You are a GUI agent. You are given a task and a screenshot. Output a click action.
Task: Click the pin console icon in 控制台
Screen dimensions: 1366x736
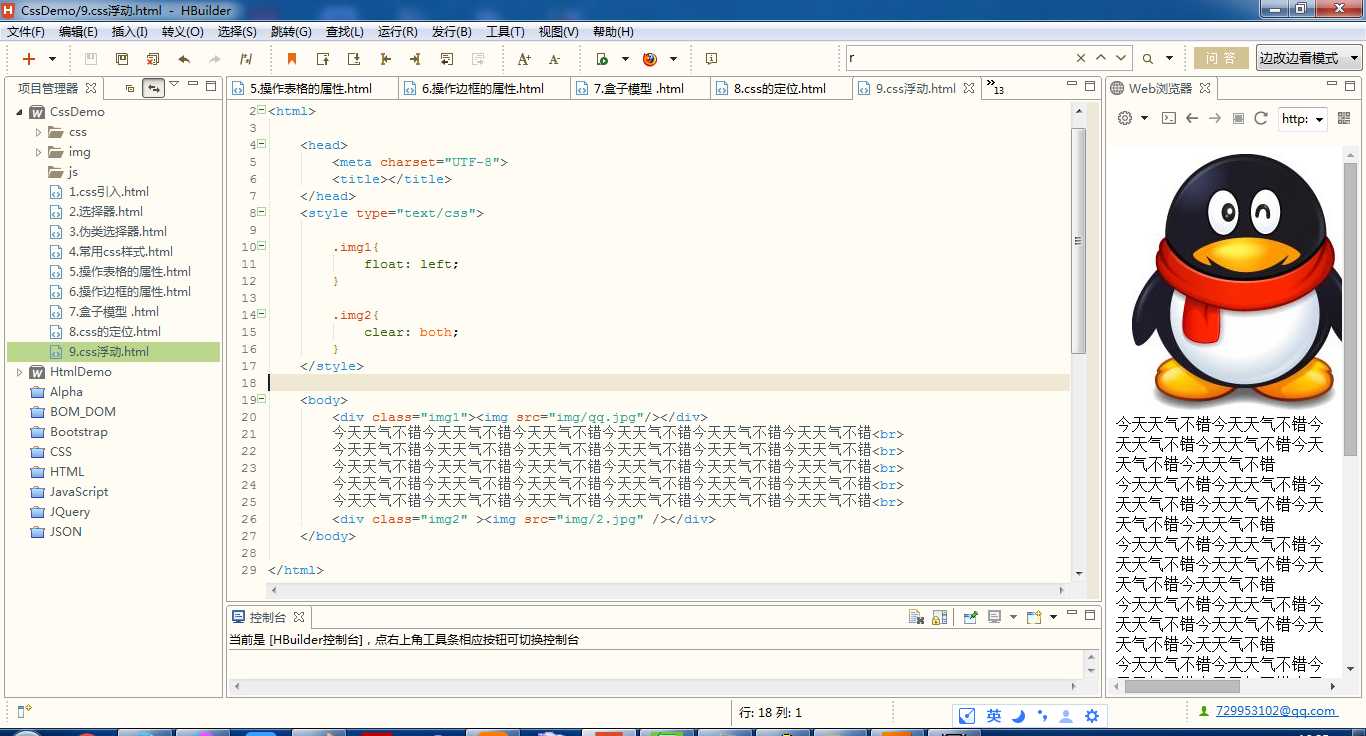click(x=970, y=617)
